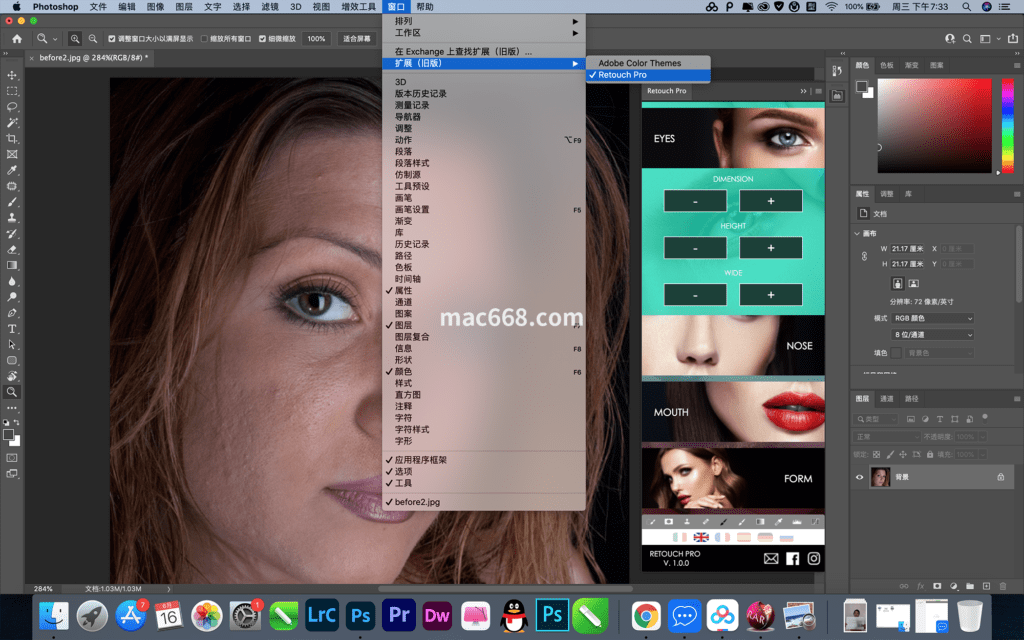The image size is (1024, 640).
Task: Select the Horizontal Type tool
Action: 12,328
